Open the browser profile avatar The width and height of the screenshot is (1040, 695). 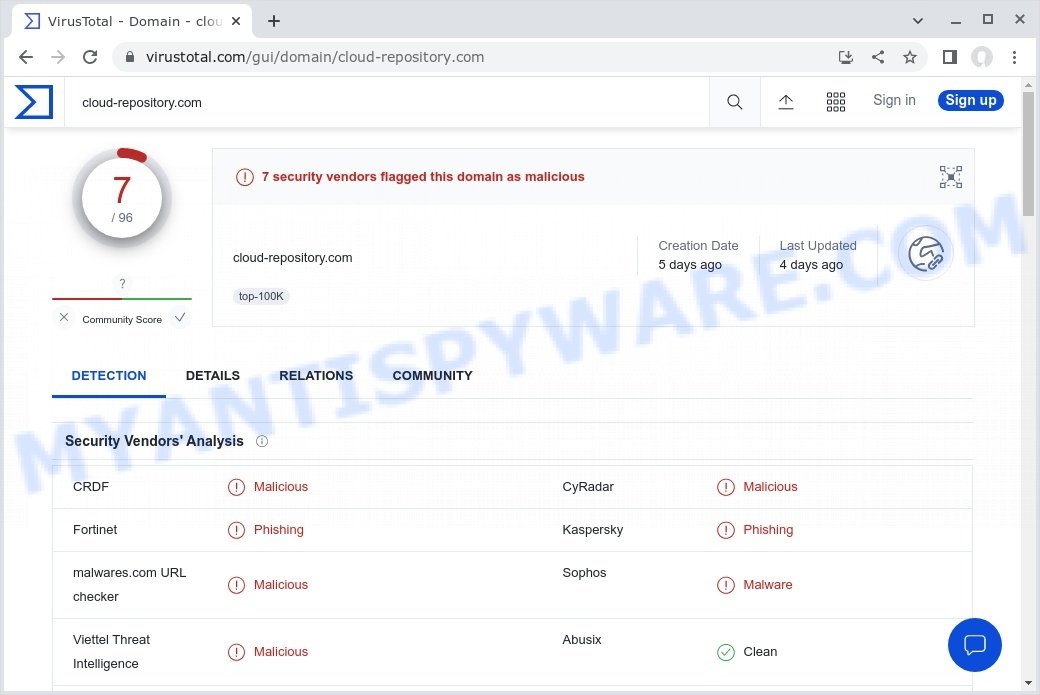pos(982,57)
